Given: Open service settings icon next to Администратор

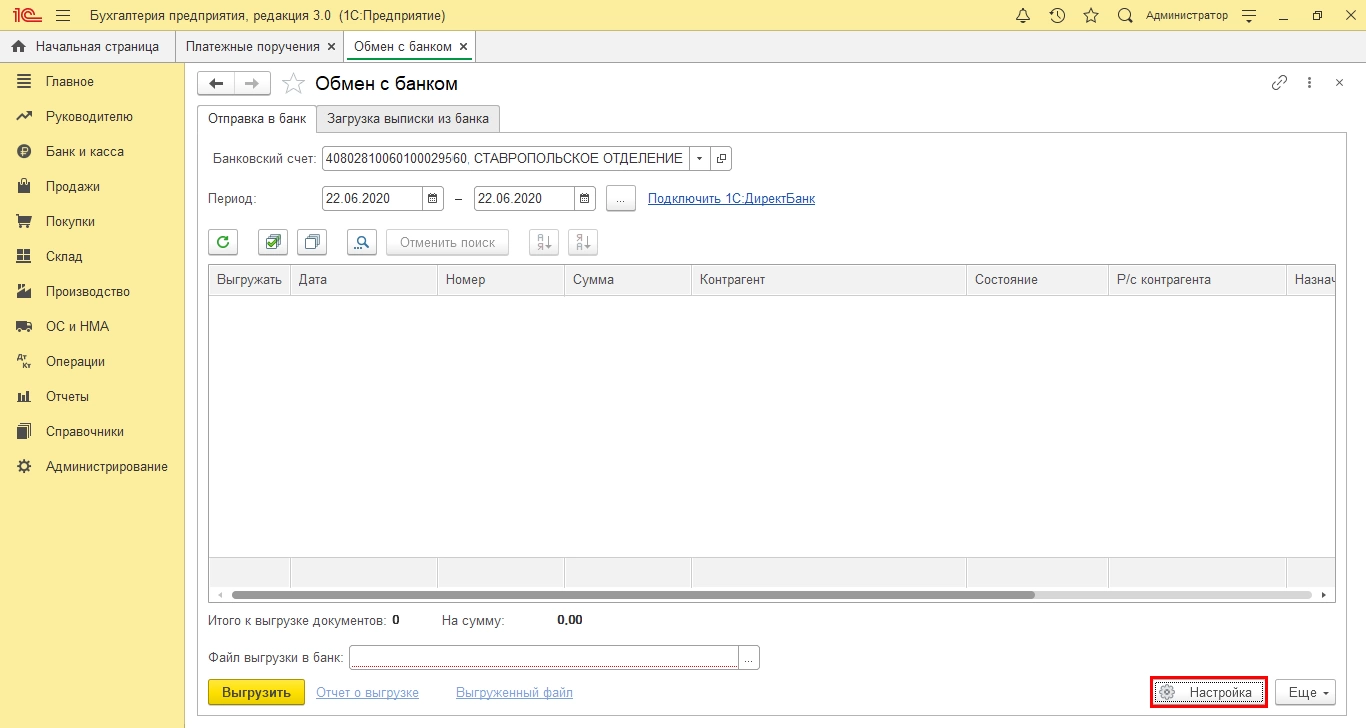Looking at the screenshot, I should click(x=1248, y=16).
